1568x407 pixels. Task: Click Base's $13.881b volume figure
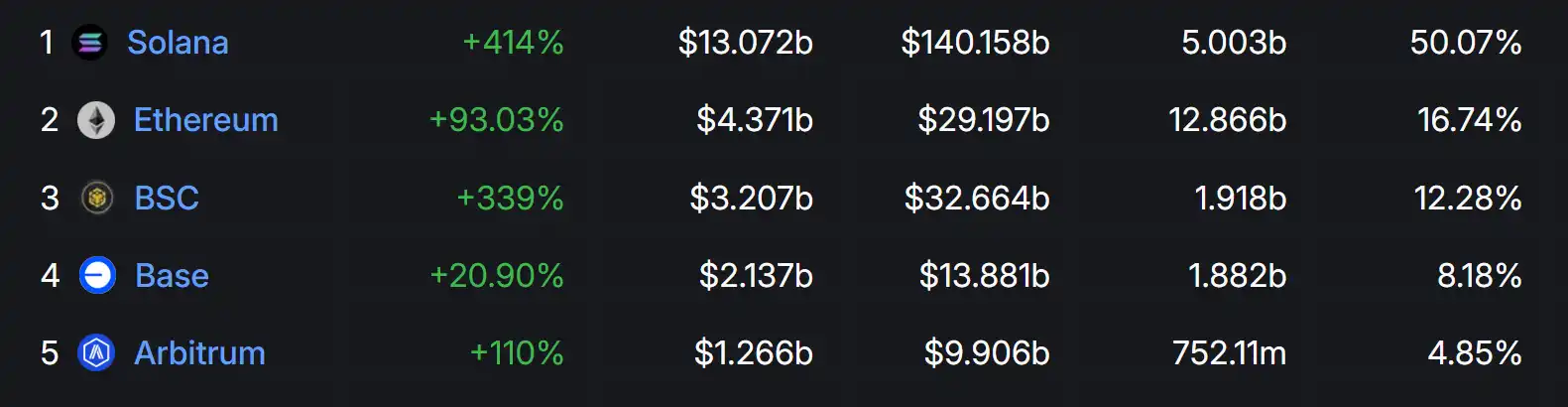[984, 275]
